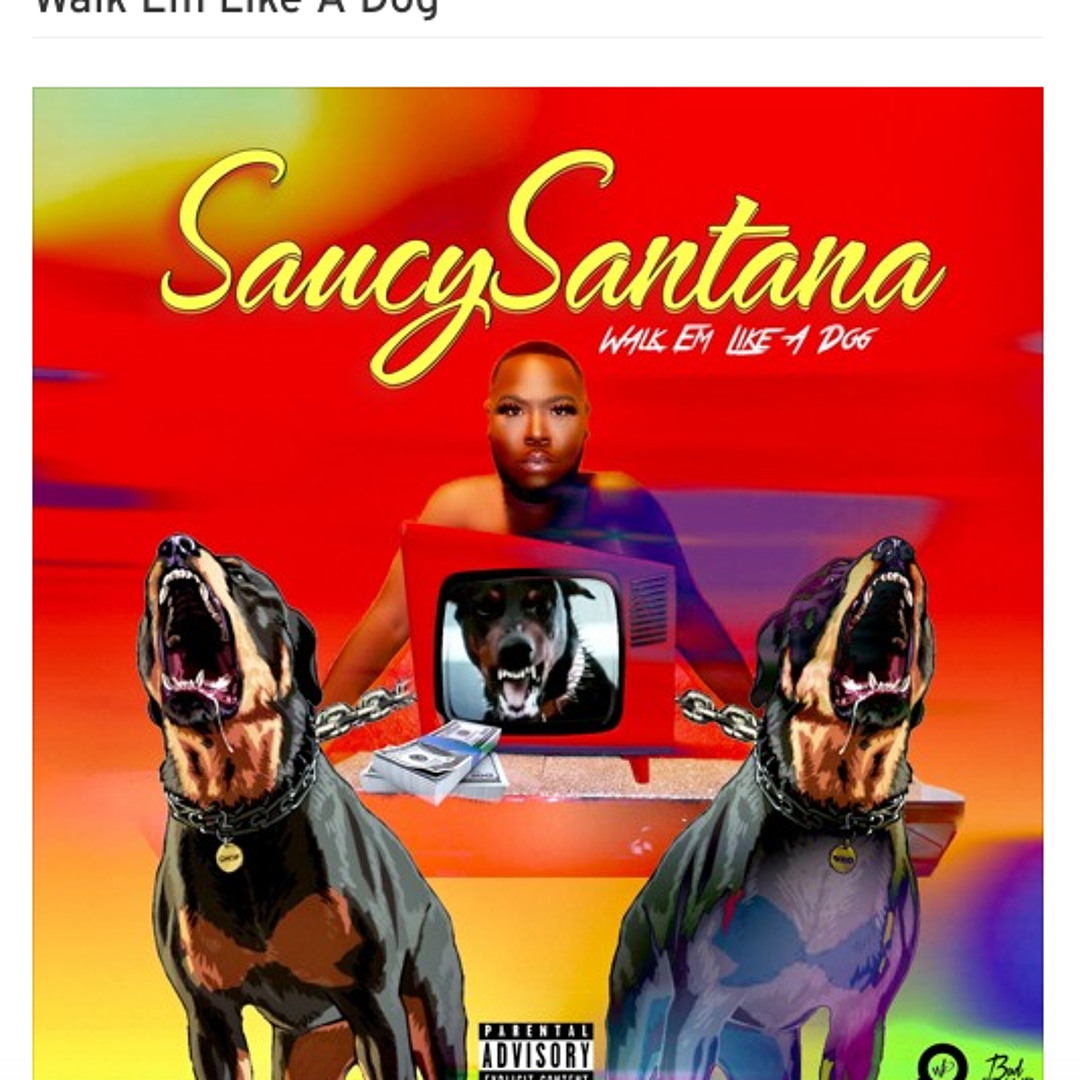Click the left dog's gold collar tag
This screenshot has width=1080, height=1080.
pyautogui.click(x=229, y=858)
